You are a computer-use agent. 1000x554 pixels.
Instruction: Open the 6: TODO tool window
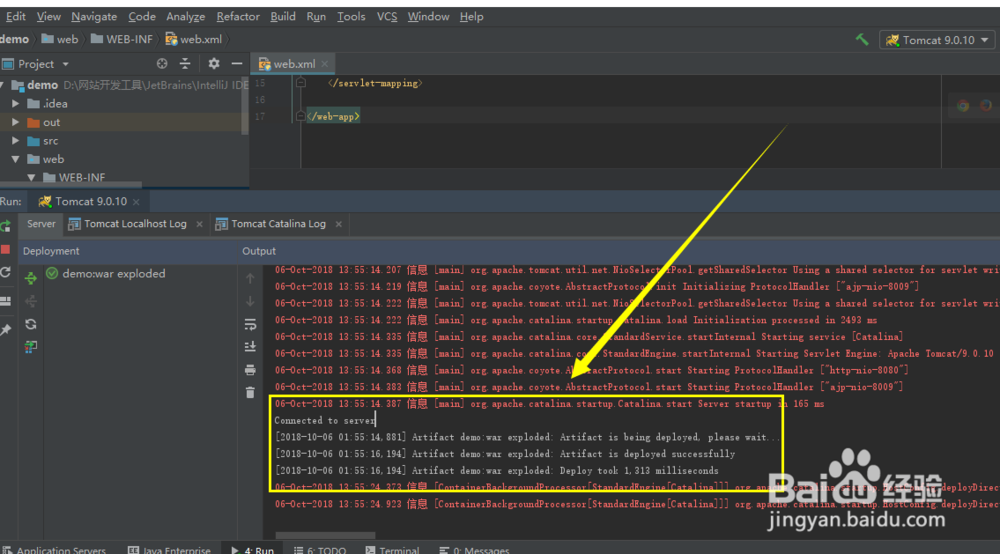click(320, 550)
